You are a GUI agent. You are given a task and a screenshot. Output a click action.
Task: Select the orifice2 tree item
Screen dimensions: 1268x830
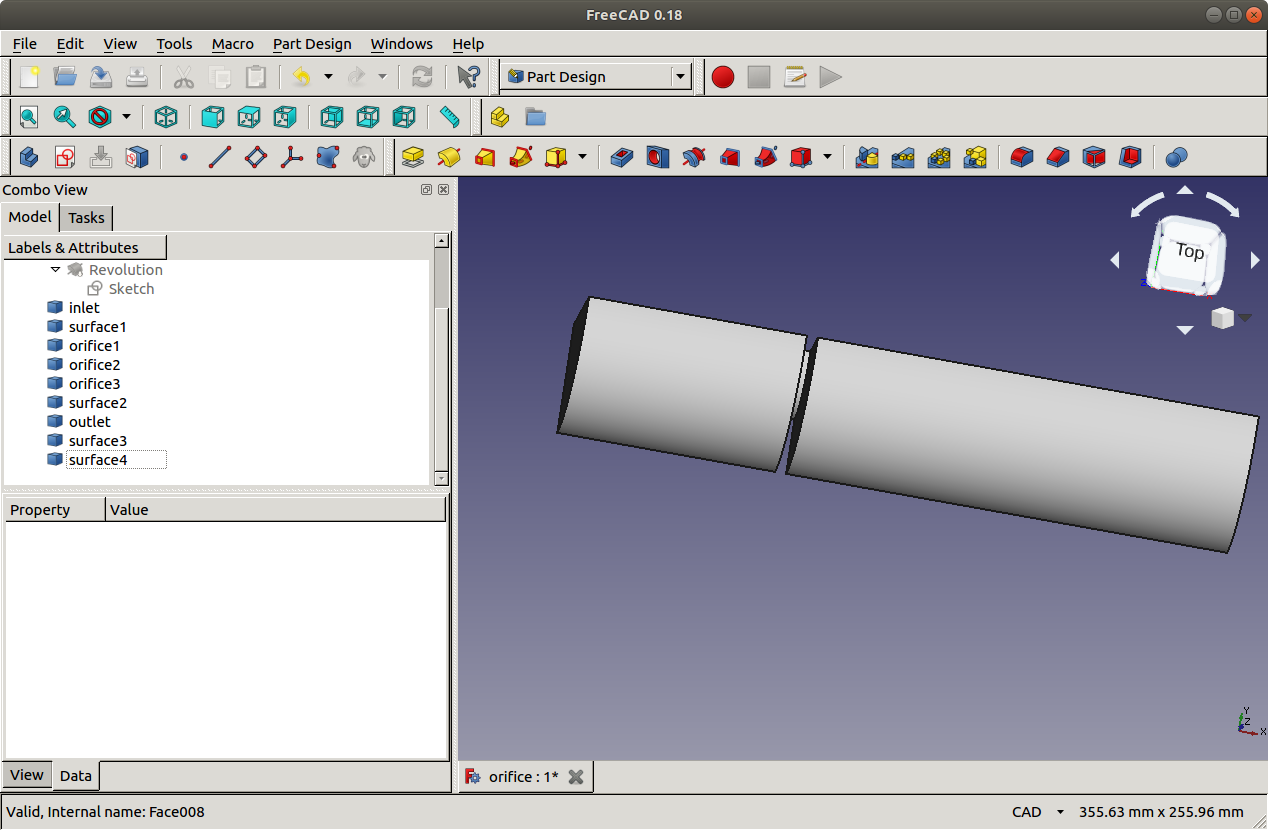click(x=94, y=365)
